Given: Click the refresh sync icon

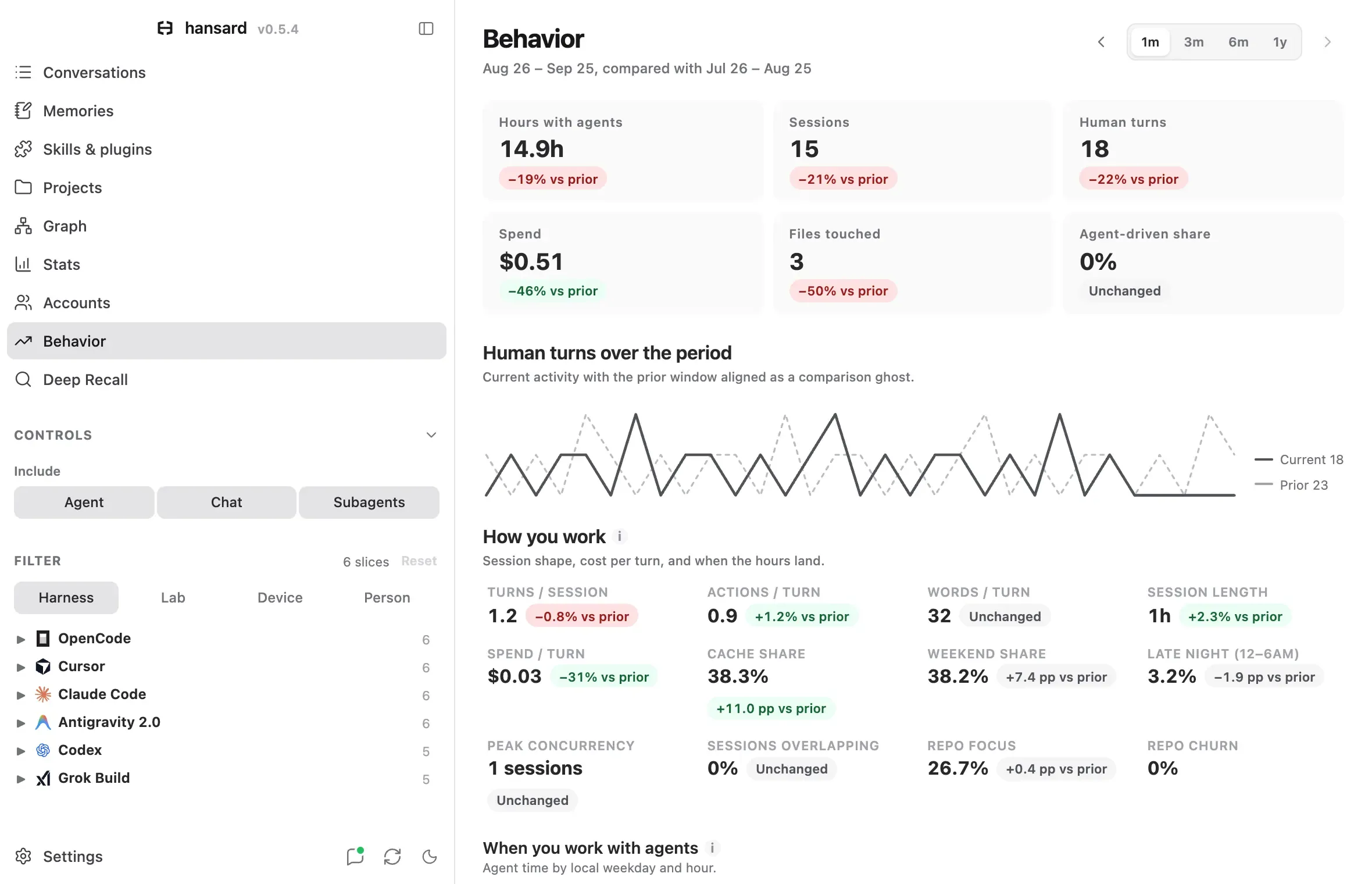Looking at the screenshot, I should pos(392,856).
